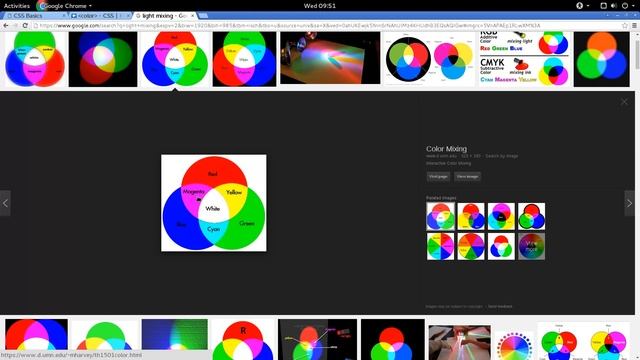
Task: Go to previous image with left arrow
Action: tap(5, 203)
